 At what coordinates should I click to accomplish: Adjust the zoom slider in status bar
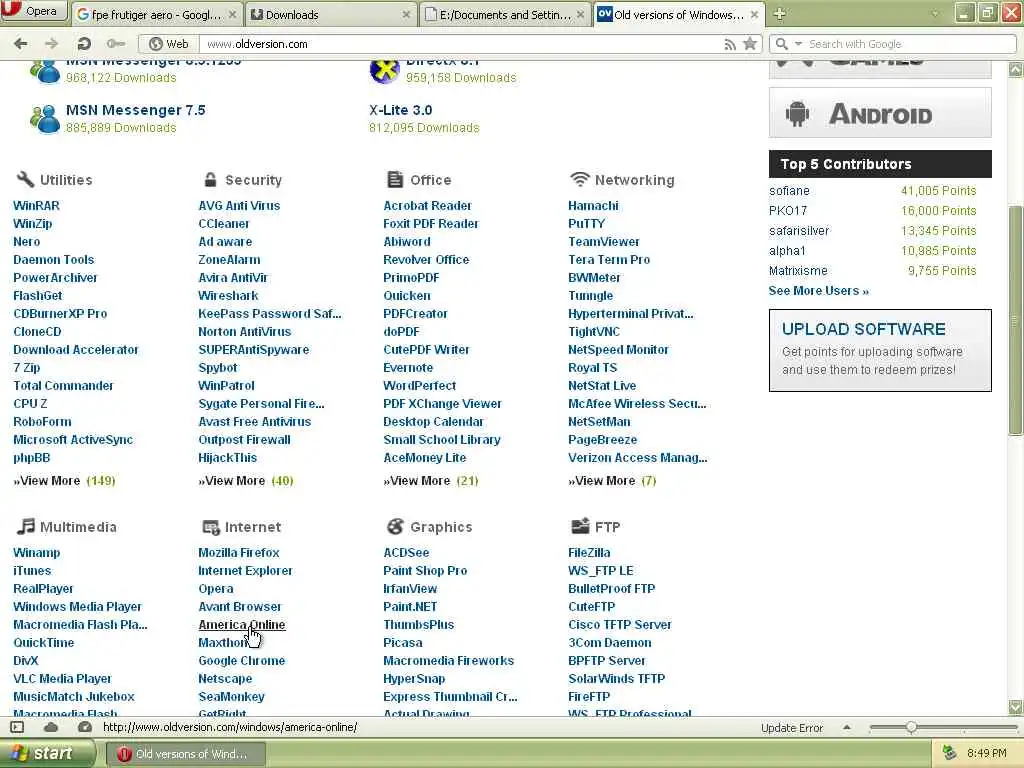point(911,727)
